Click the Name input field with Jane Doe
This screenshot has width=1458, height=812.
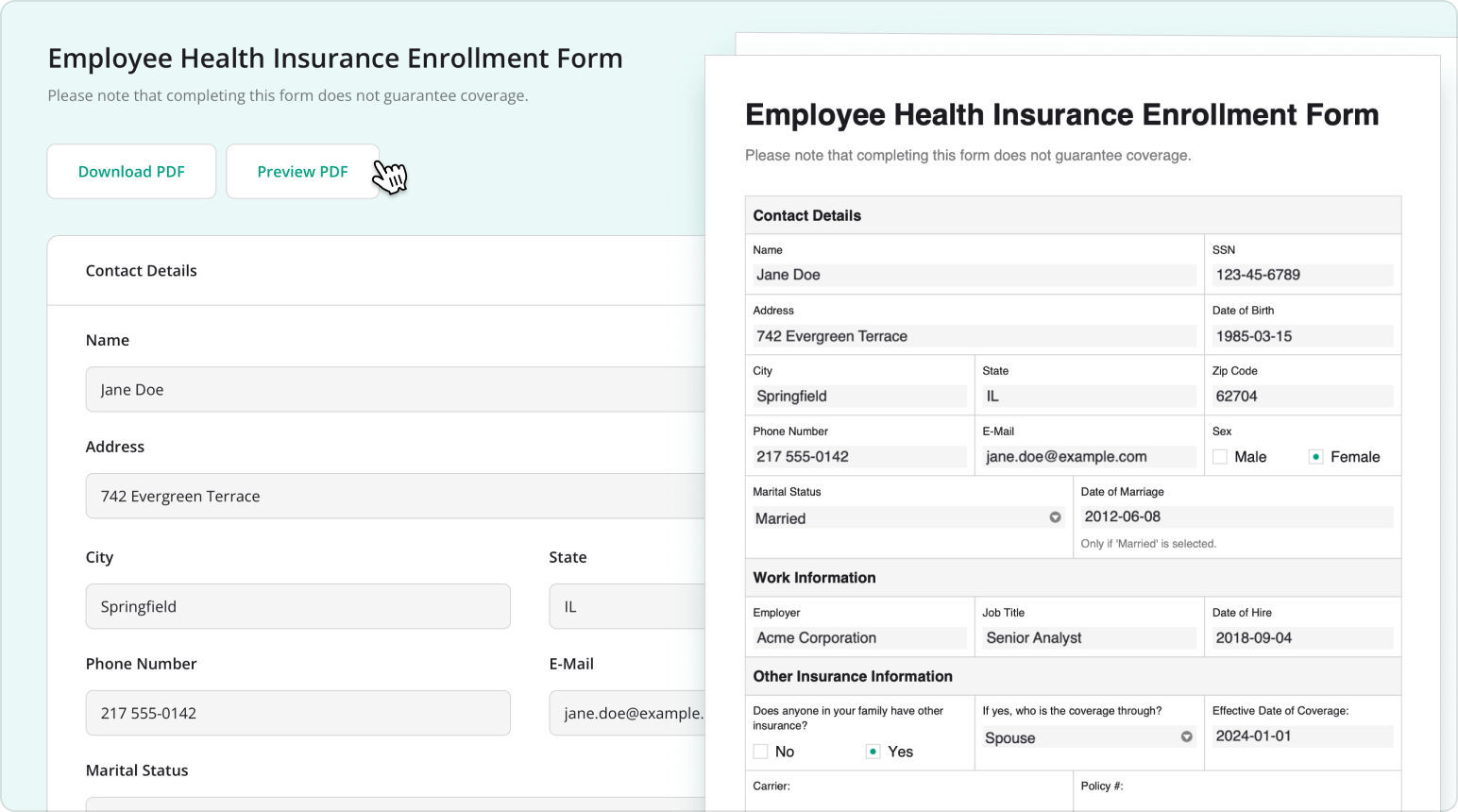tap(396, 390)
